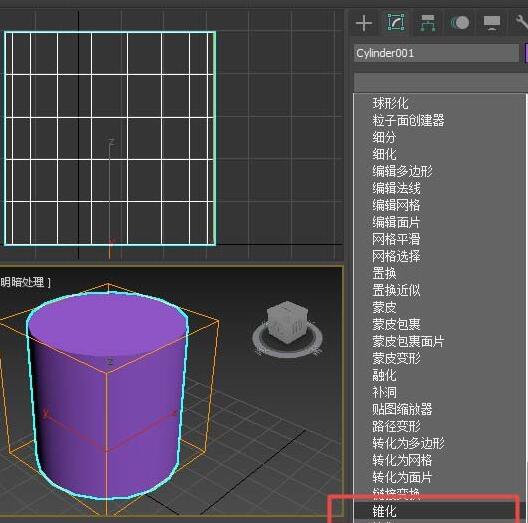Image resolution: width=528 pixels, height=523 pixels.
Task: Open the Utilities wrench icon
Action: [x=521, y=23]
